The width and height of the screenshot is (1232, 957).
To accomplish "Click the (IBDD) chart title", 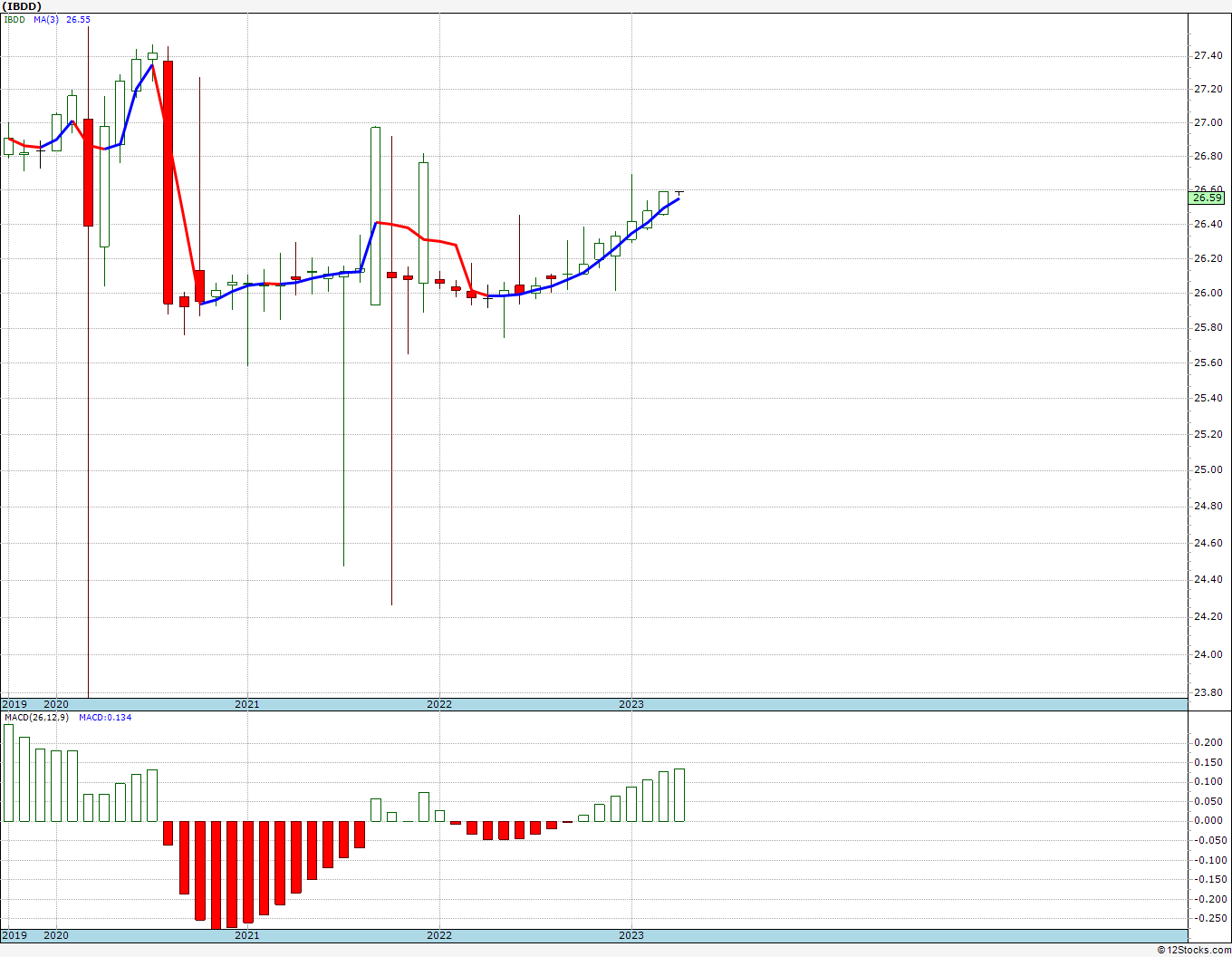I will coord(22,5).
